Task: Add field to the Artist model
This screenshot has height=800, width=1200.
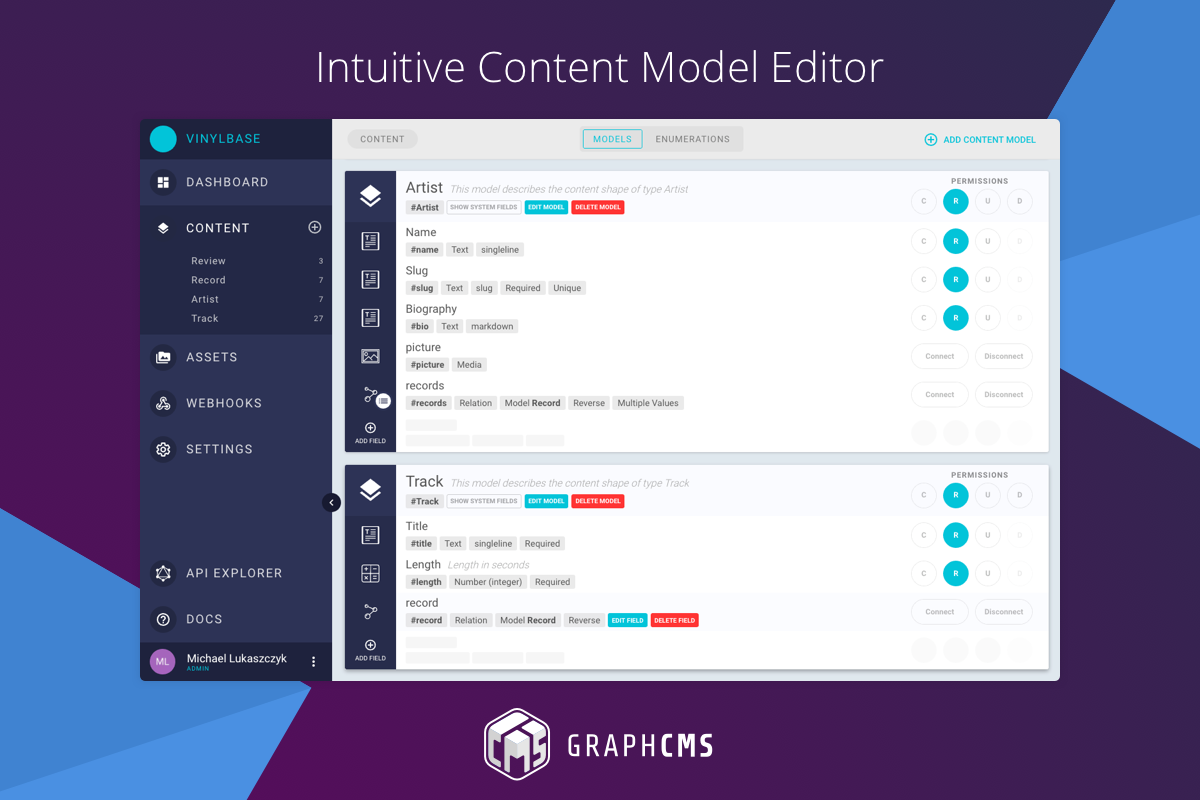Action: coord(370,433)
